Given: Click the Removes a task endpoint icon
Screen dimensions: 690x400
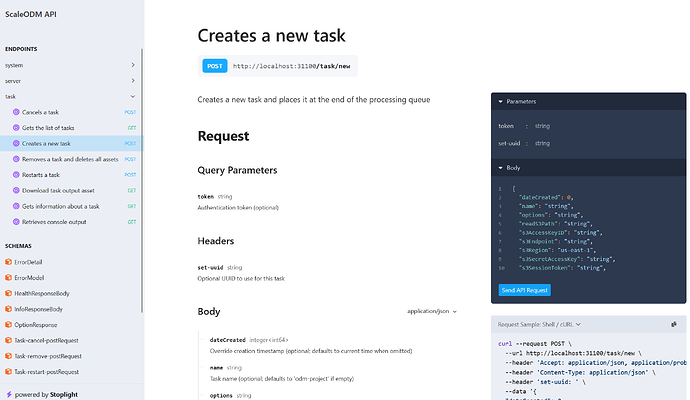Looking at the screenshot, I should click(16, 159).
